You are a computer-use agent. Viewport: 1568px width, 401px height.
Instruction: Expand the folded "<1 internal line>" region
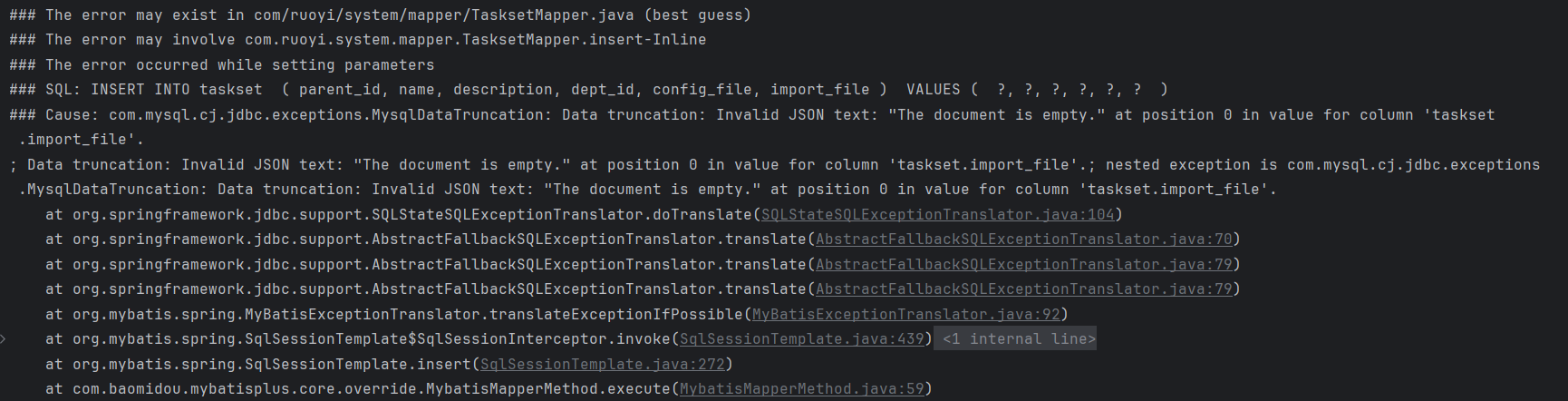pyautogui.click(x=1018, y=339)
